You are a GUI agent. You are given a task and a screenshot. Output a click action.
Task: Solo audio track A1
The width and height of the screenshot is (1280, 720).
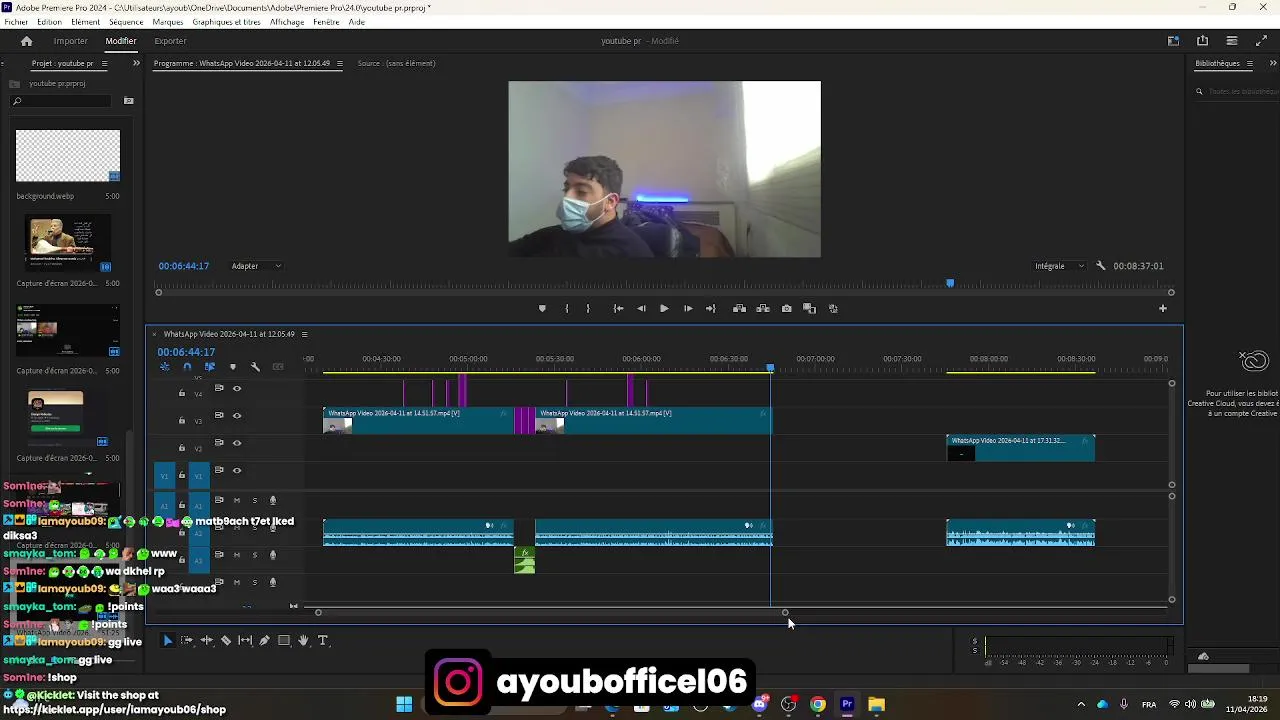click(254, 500)
